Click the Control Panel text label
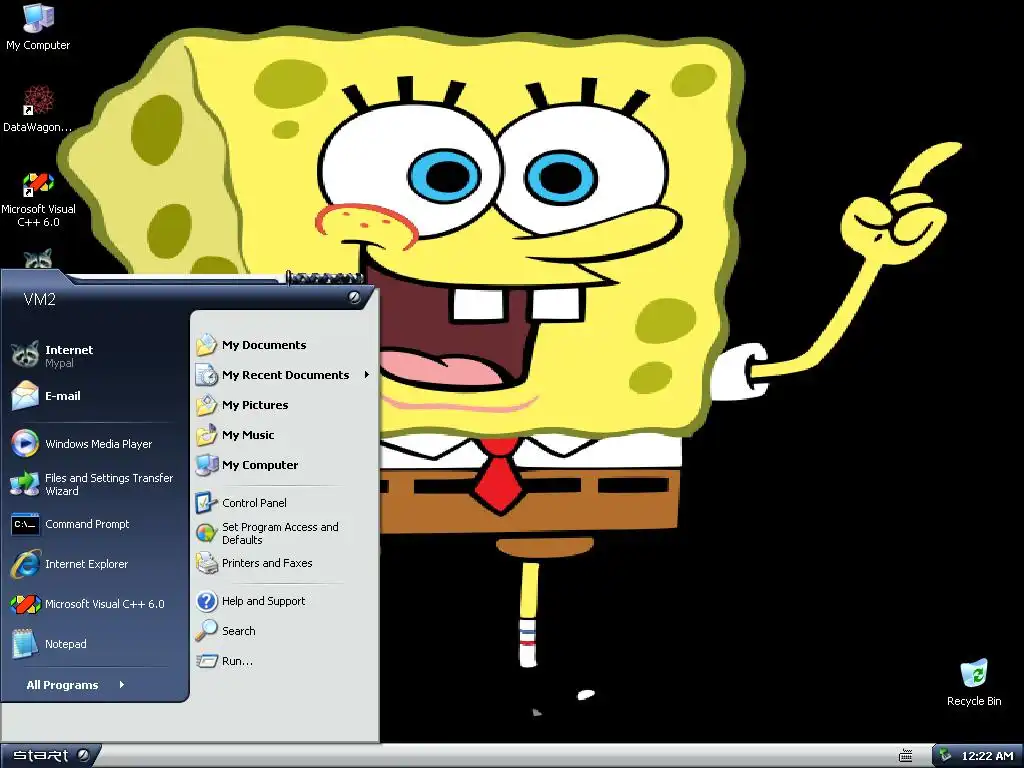Viewport: 1024px width, 768px height. coord(254,503)
